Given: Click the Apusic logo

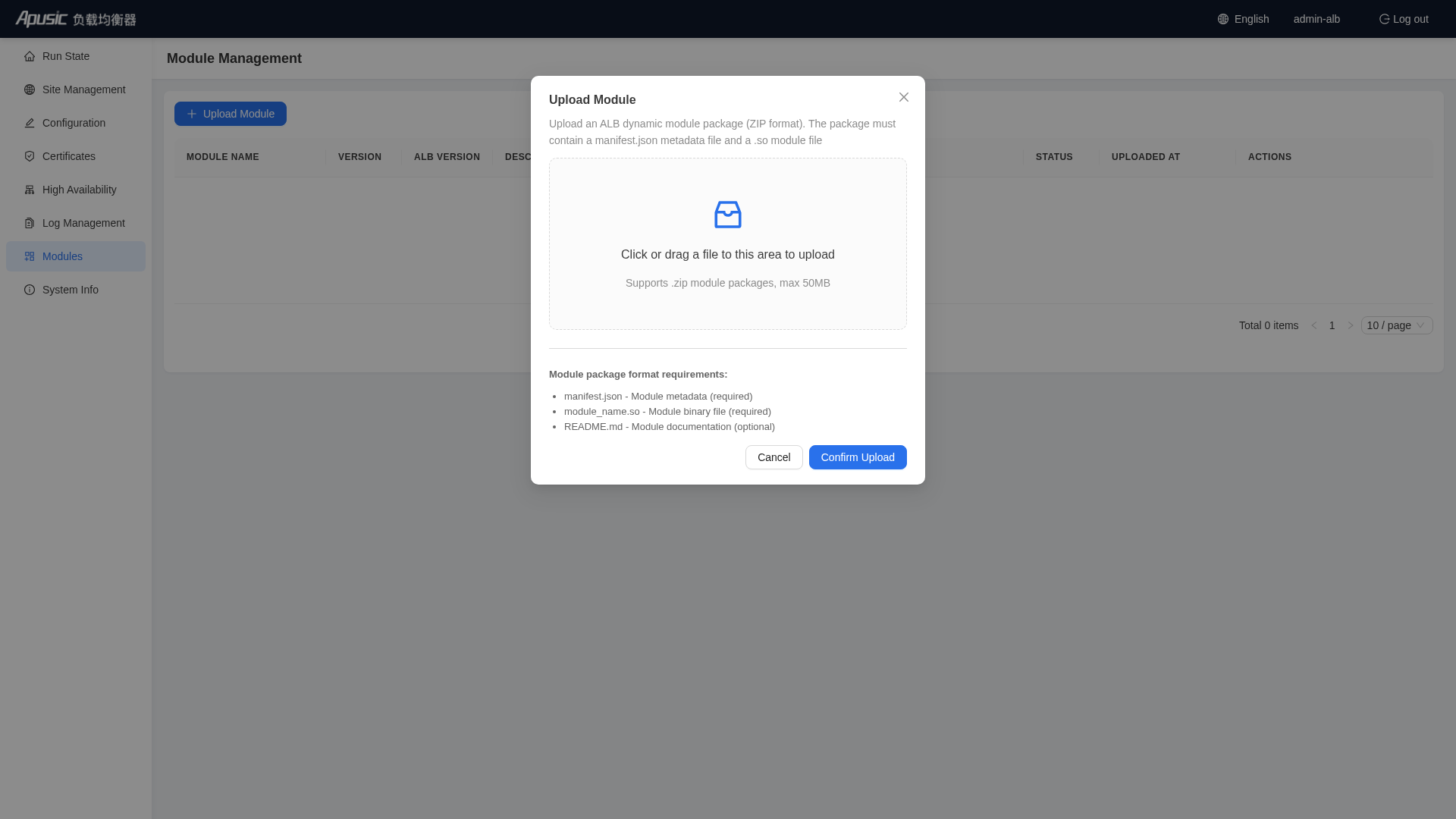Looking at the screenshot, I should tap(76, 19).
